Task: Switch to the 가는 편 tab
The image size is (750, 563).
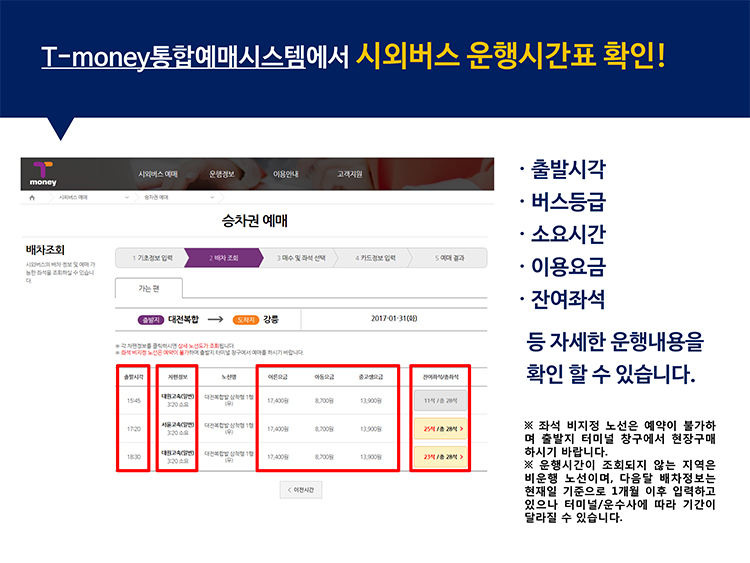Action: click(x=149, y=288)
